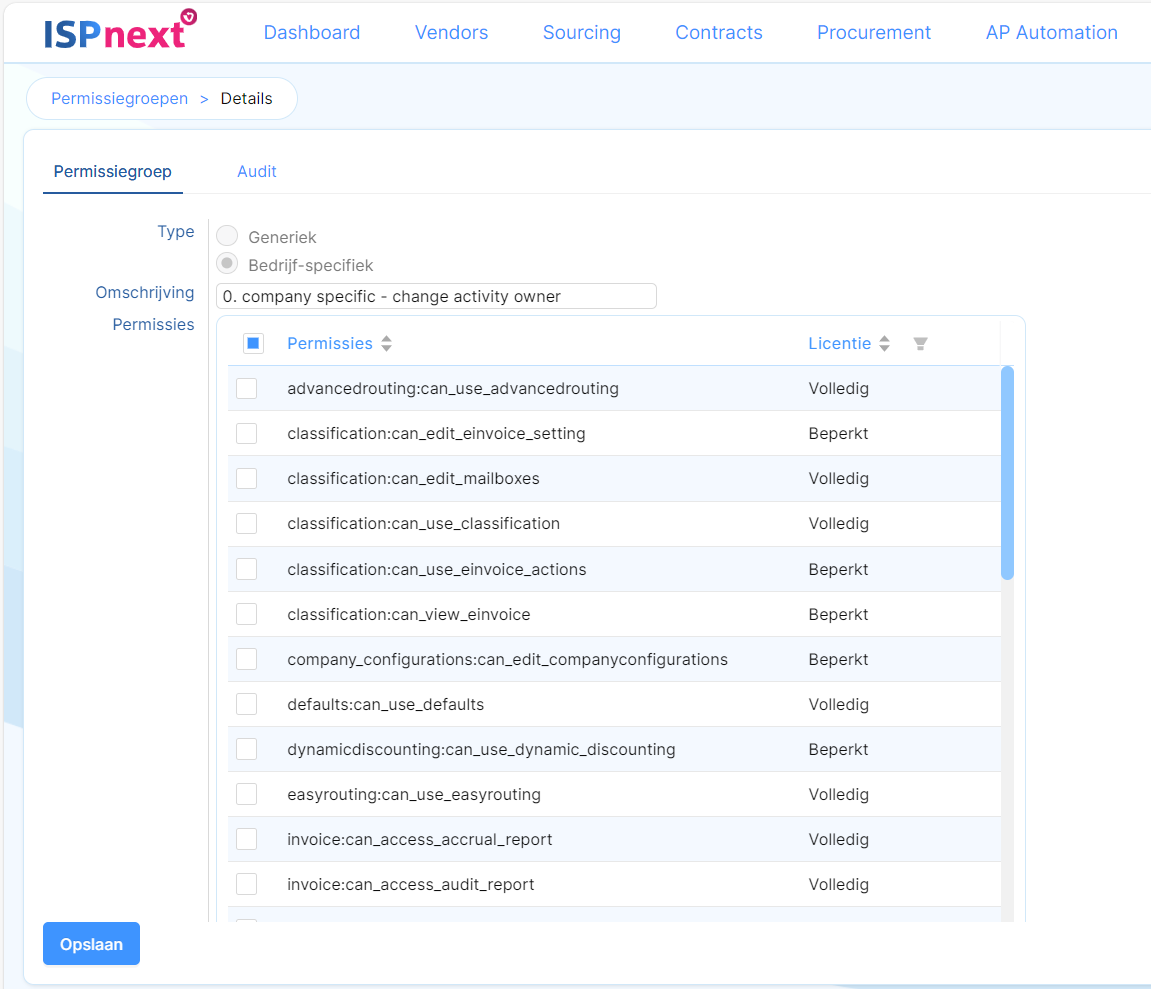Check advancedrouting:can_use_advancedrouting checkbox
The width and height of the screenshot is (1151, 989).
247,388
